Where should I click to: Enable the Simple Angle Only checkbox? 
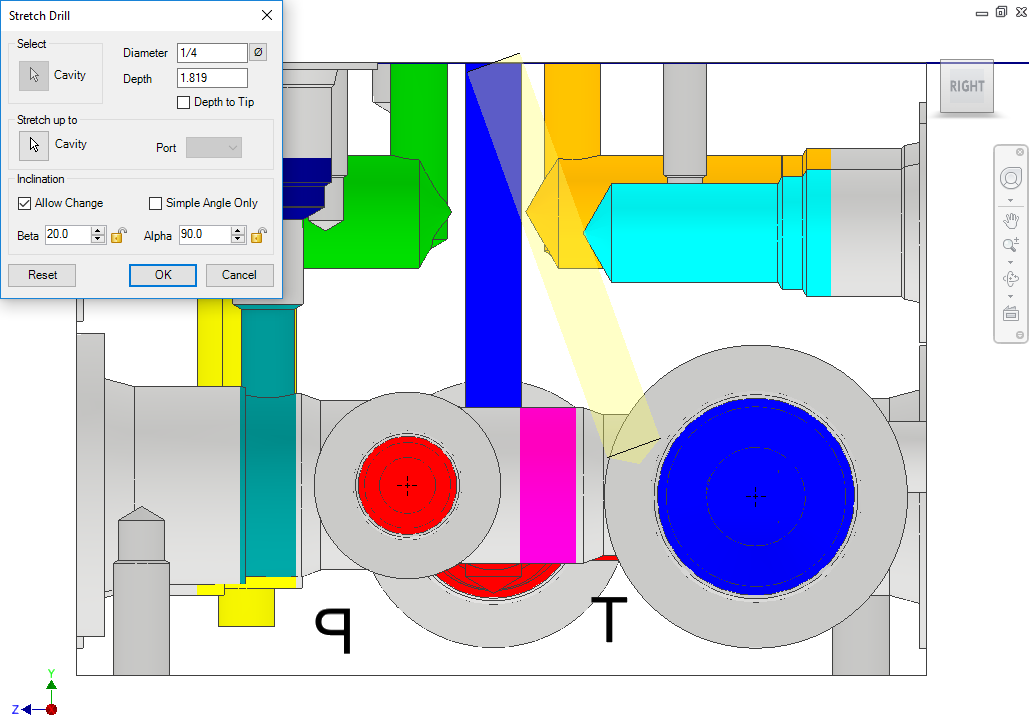tap(156, 203)
